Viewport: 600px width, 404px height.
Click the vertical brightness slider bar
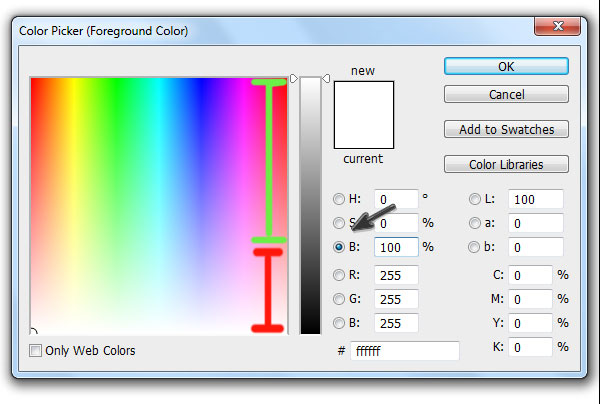tap(310, 205)
